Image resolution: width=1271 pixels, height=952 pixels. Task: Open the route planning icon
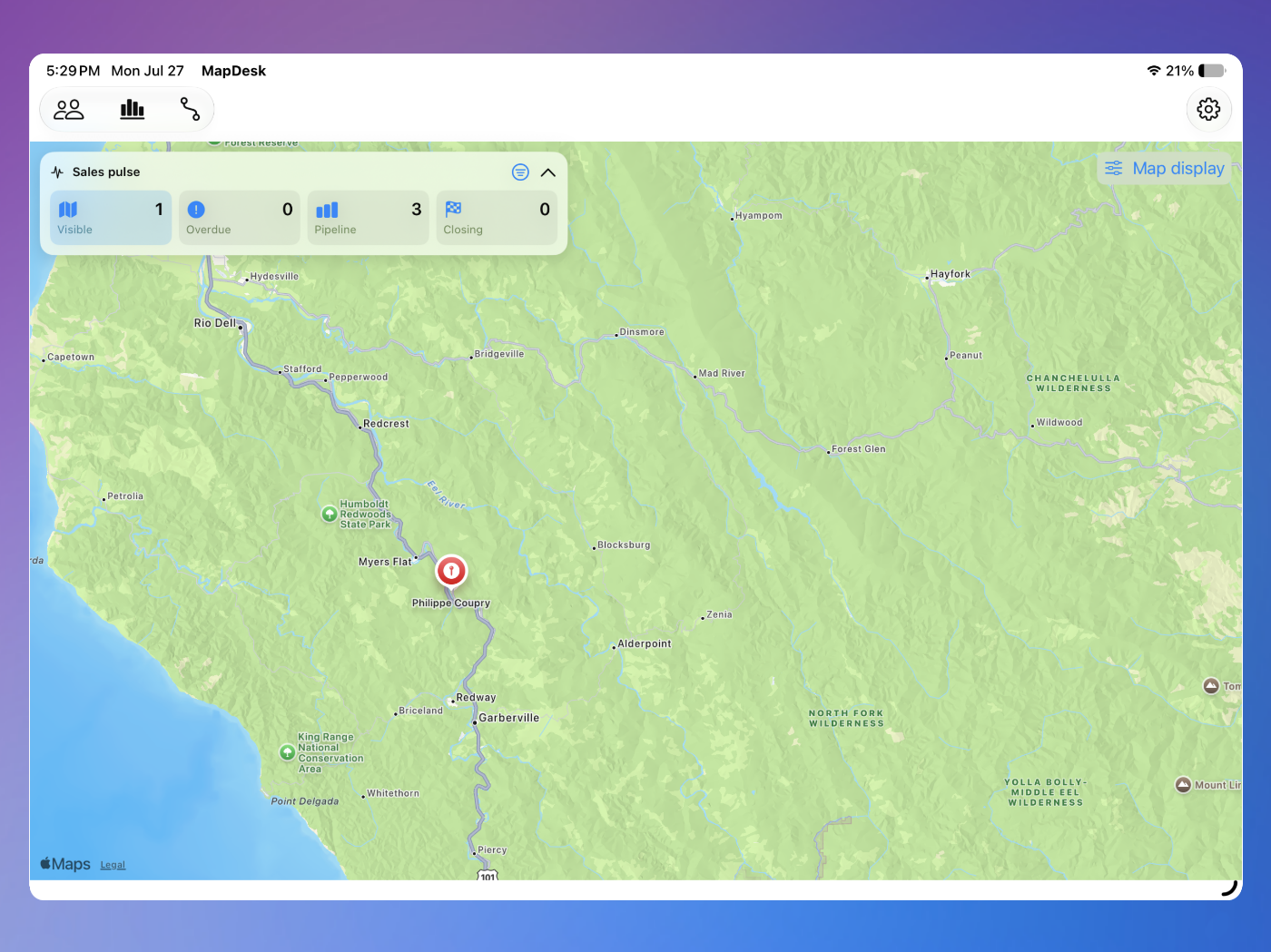point(190,110)
